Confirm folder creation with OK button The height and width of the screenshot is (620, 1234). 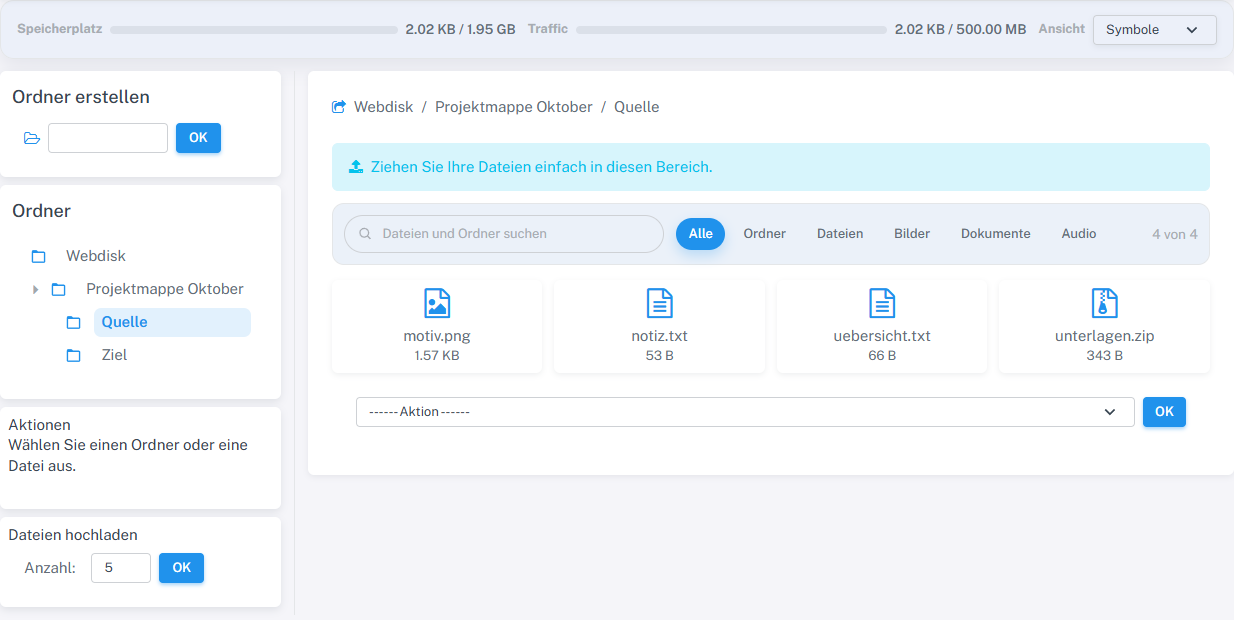[x=198, y=138]
